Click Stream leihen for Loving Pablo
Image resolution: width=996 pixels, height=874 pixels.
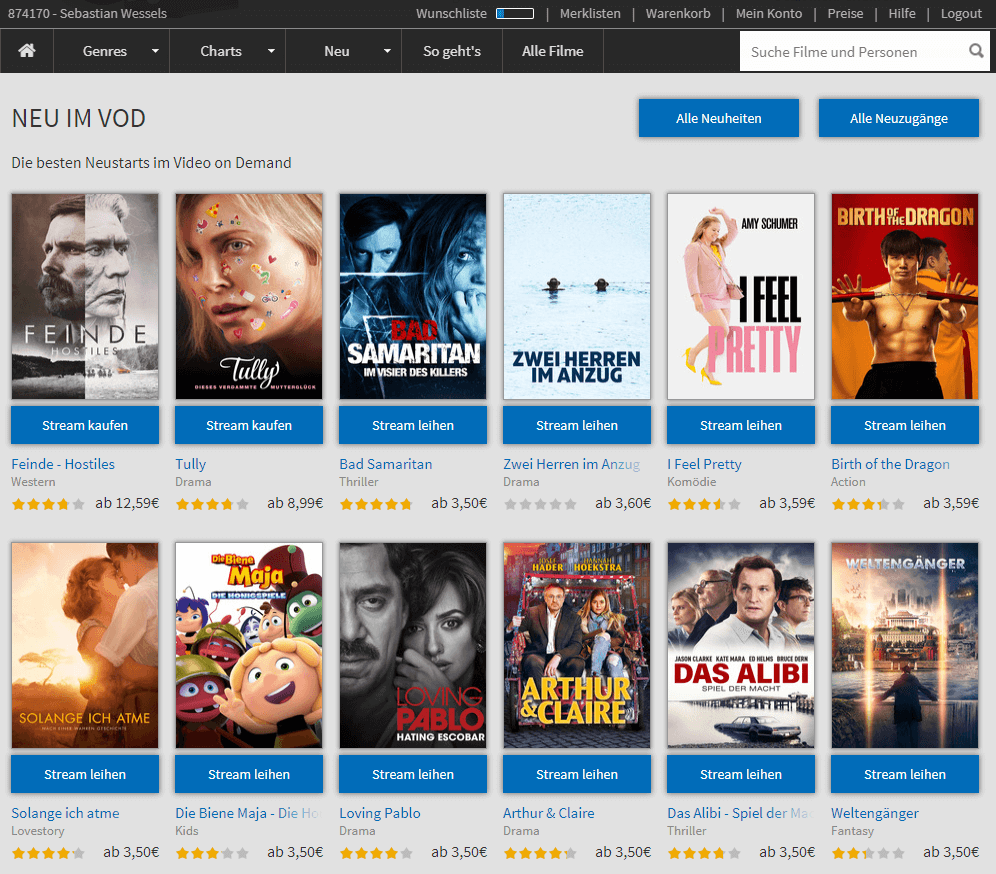pos(413,774)
